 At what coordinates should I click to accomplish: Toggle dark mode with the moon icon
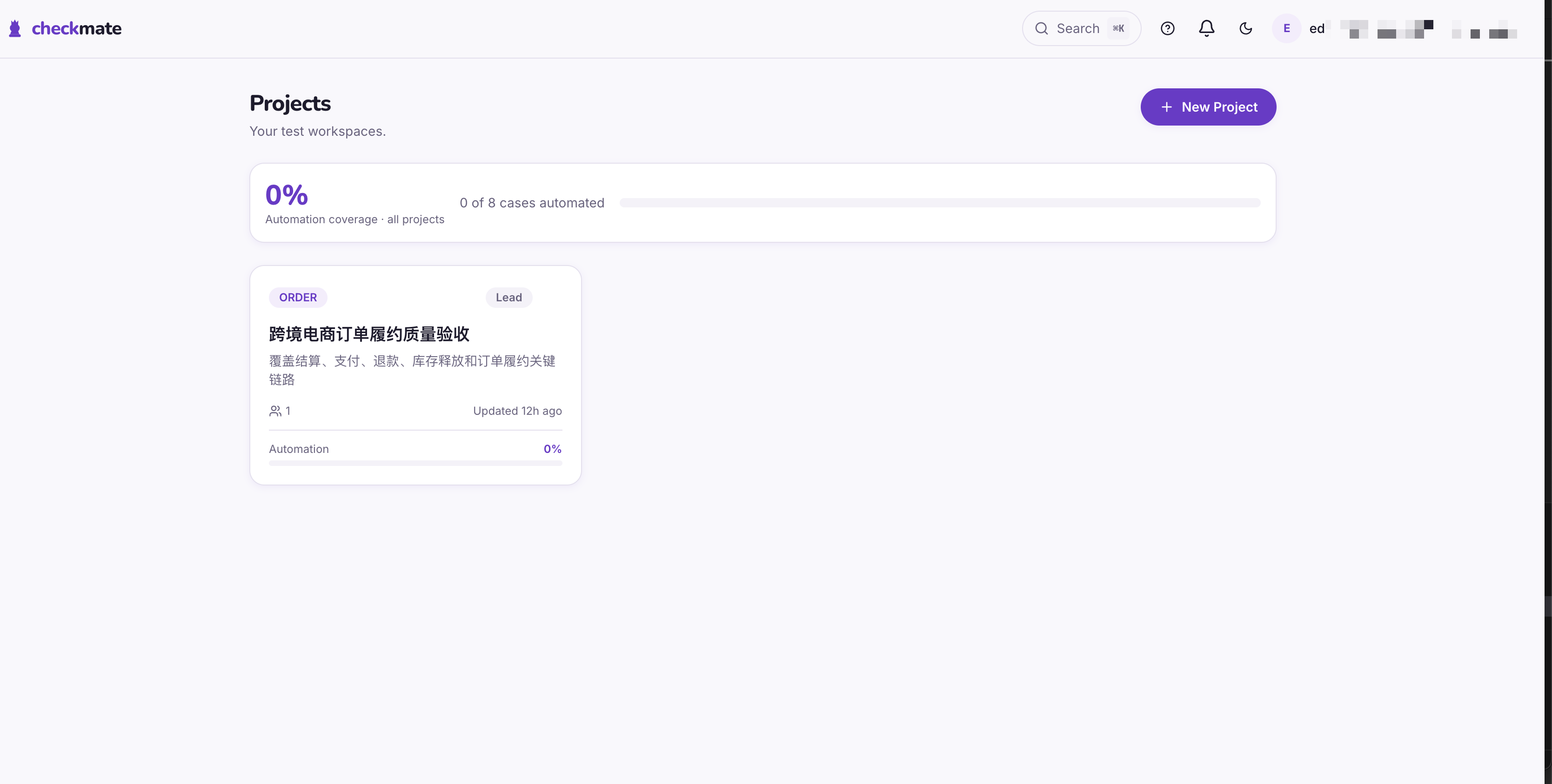tap(1246, 28)
